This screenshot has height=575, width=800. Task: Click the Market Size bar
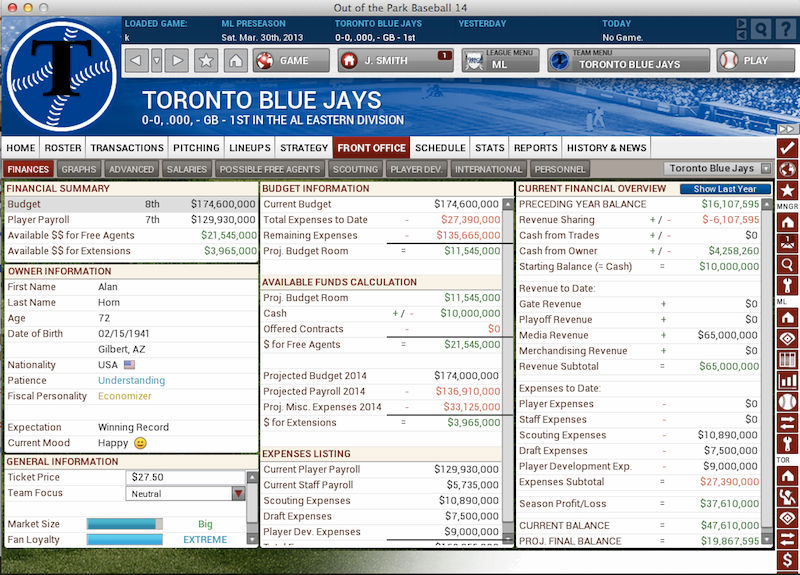pyautogui.click(x=124, y=524)
